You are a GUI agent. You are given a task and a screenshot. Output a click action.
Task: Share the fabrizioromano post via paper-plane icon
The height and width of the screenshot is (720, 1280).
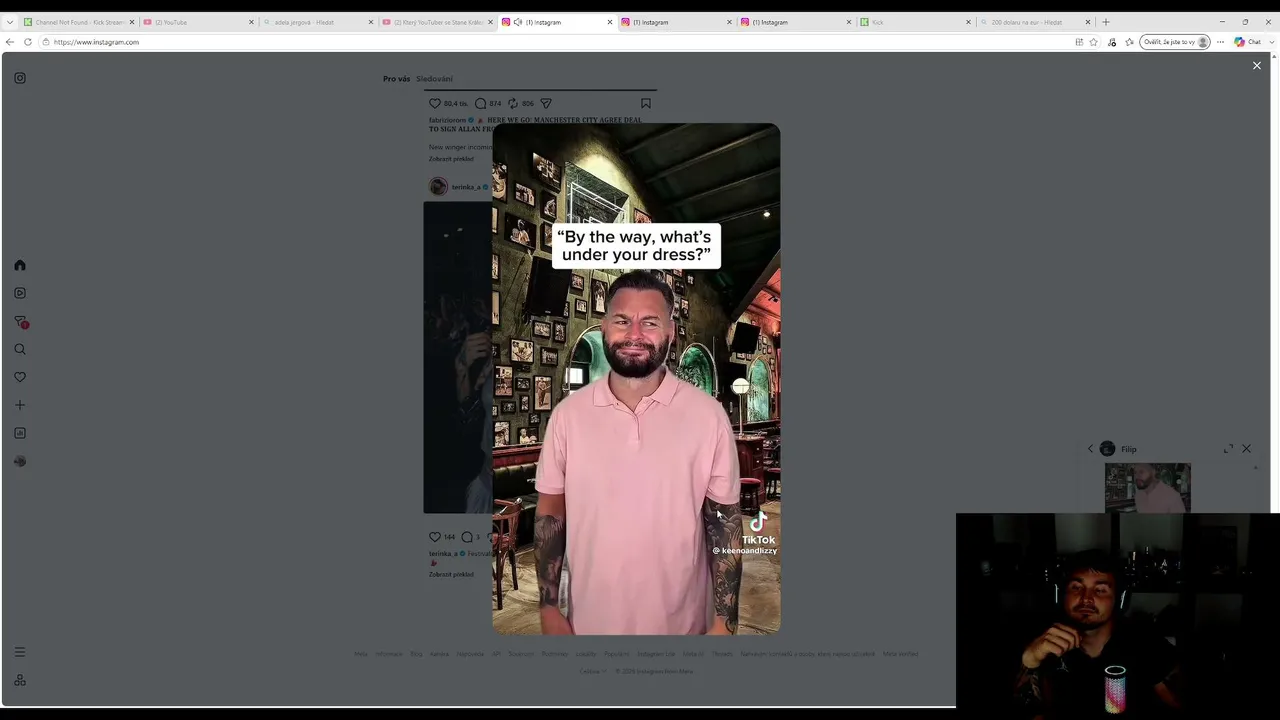(546, 103)
